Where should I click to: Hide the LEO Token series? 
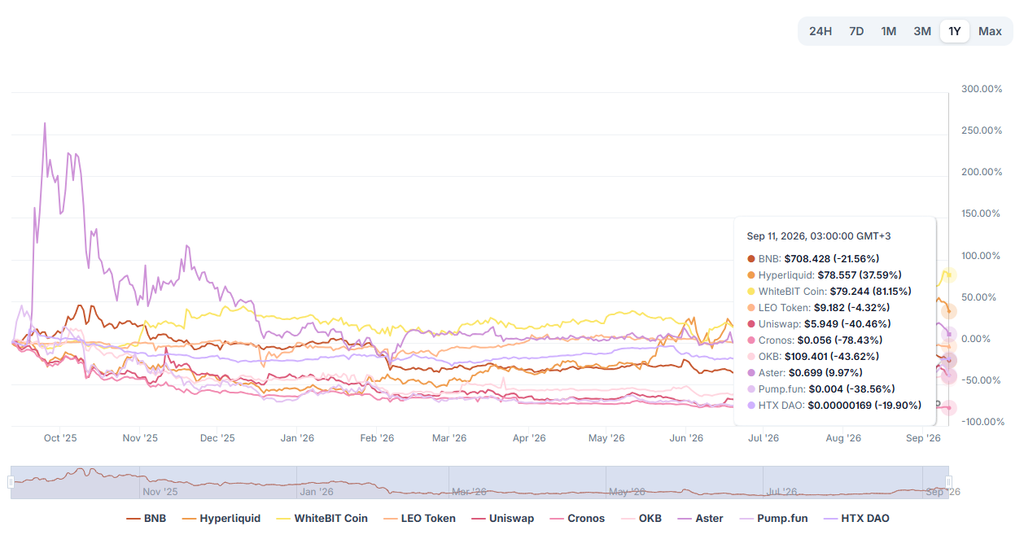click(419, 518)
